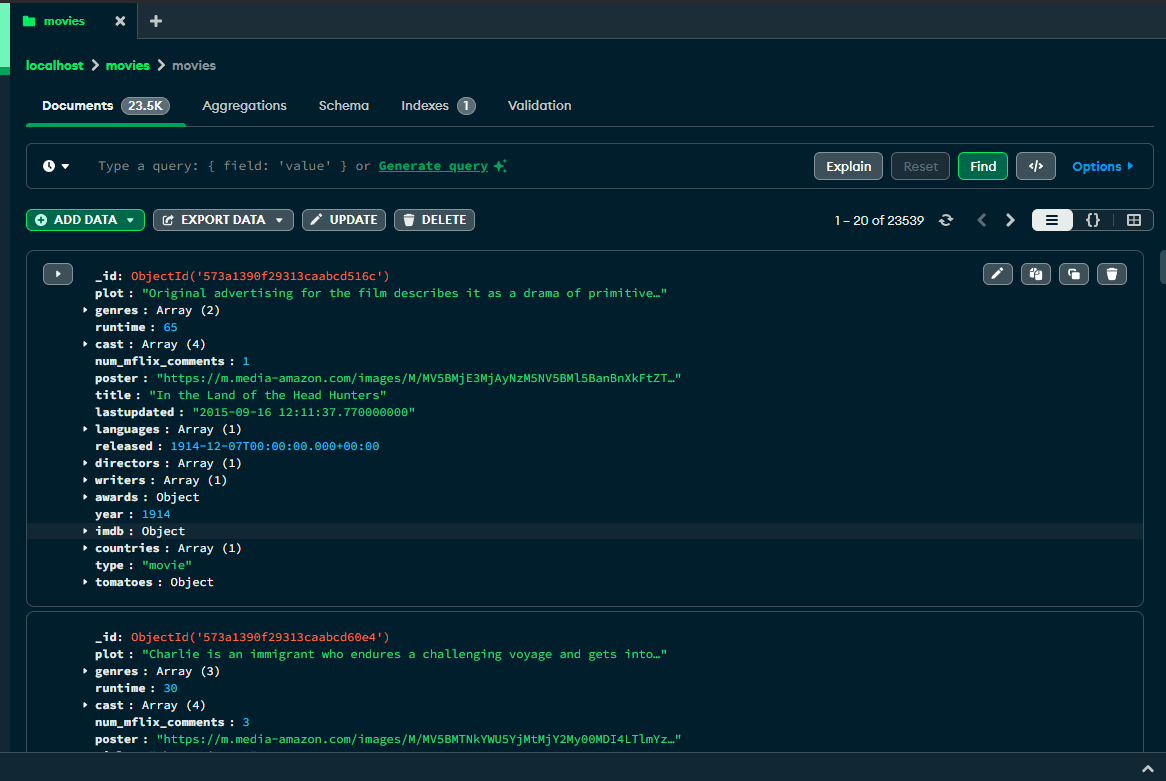Image resolution: width=1166 pixels, height=781 pixels.
Task: Select the lastupdated value
Action: [x=303, y=412]
